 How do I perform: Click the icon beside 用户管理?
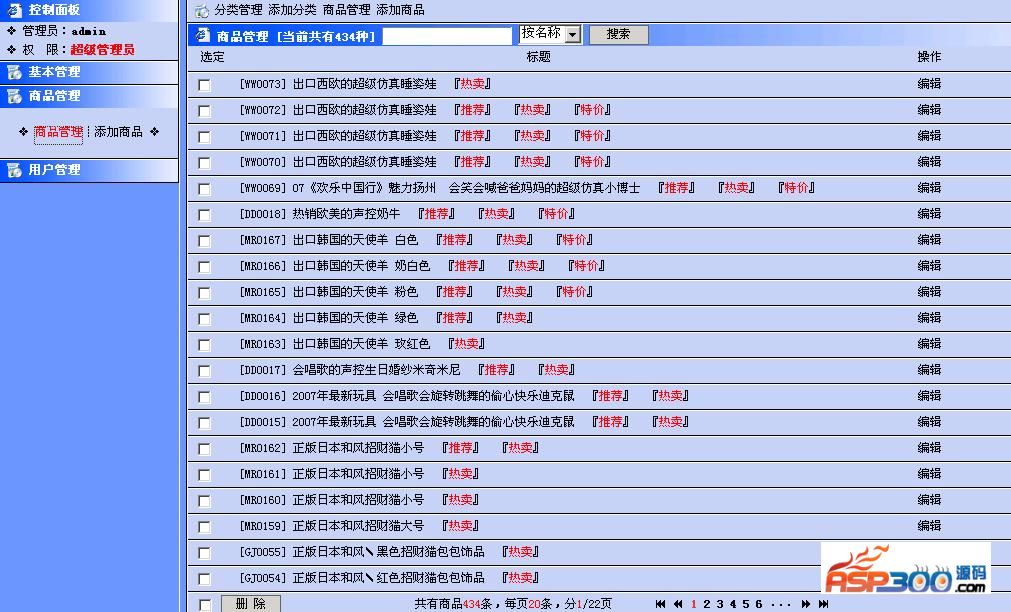coord(14,170)
